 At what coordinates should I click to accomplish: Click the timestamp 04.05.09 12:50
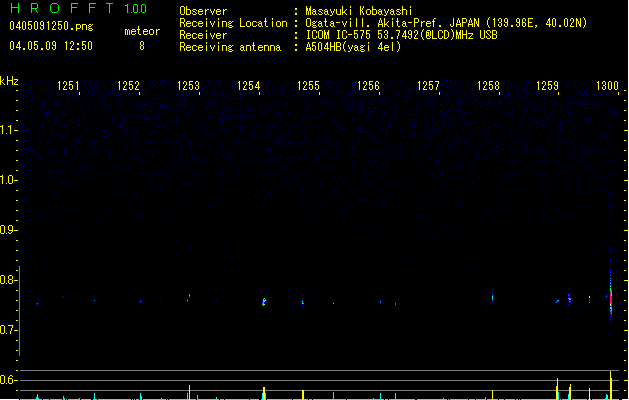point(51,46)
